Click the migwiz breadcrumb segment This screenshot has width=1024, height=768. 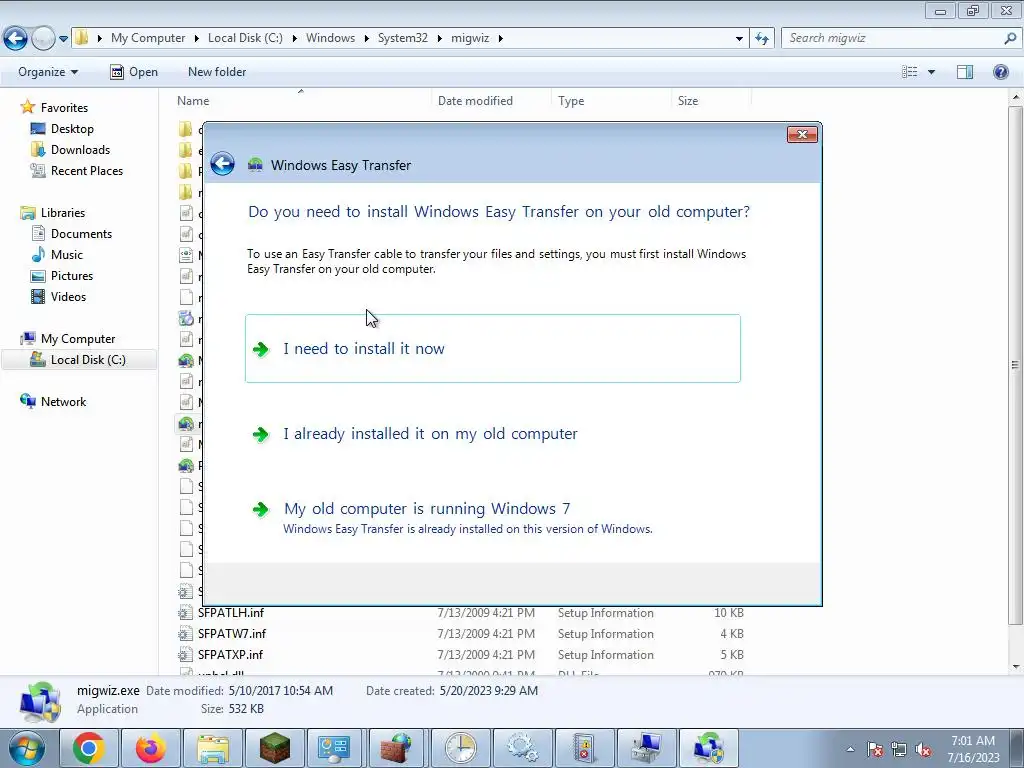click(x=470, y=38)
